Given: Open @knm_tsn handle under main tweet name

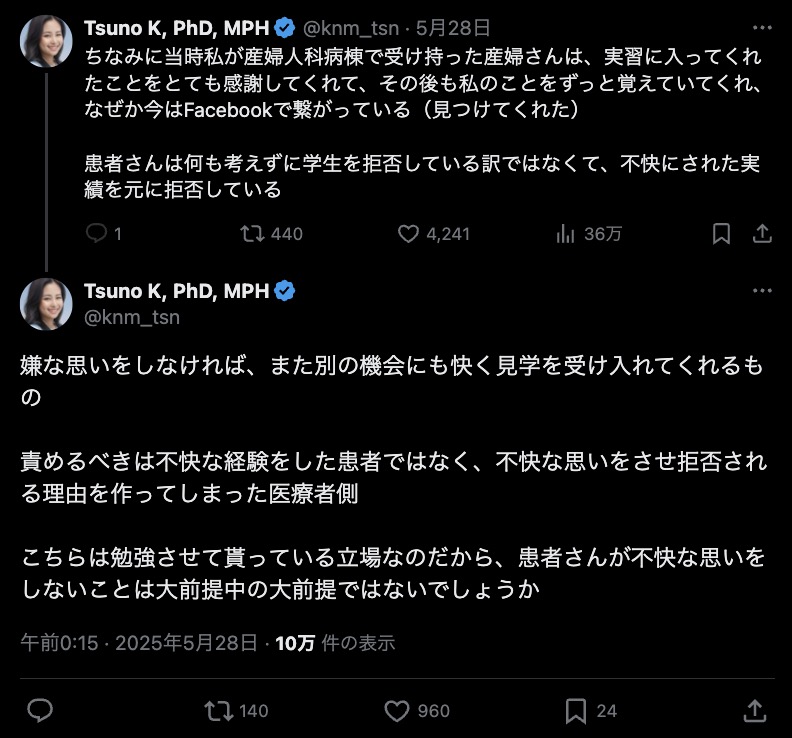Looking at the screenshot, I should (132, 317).
